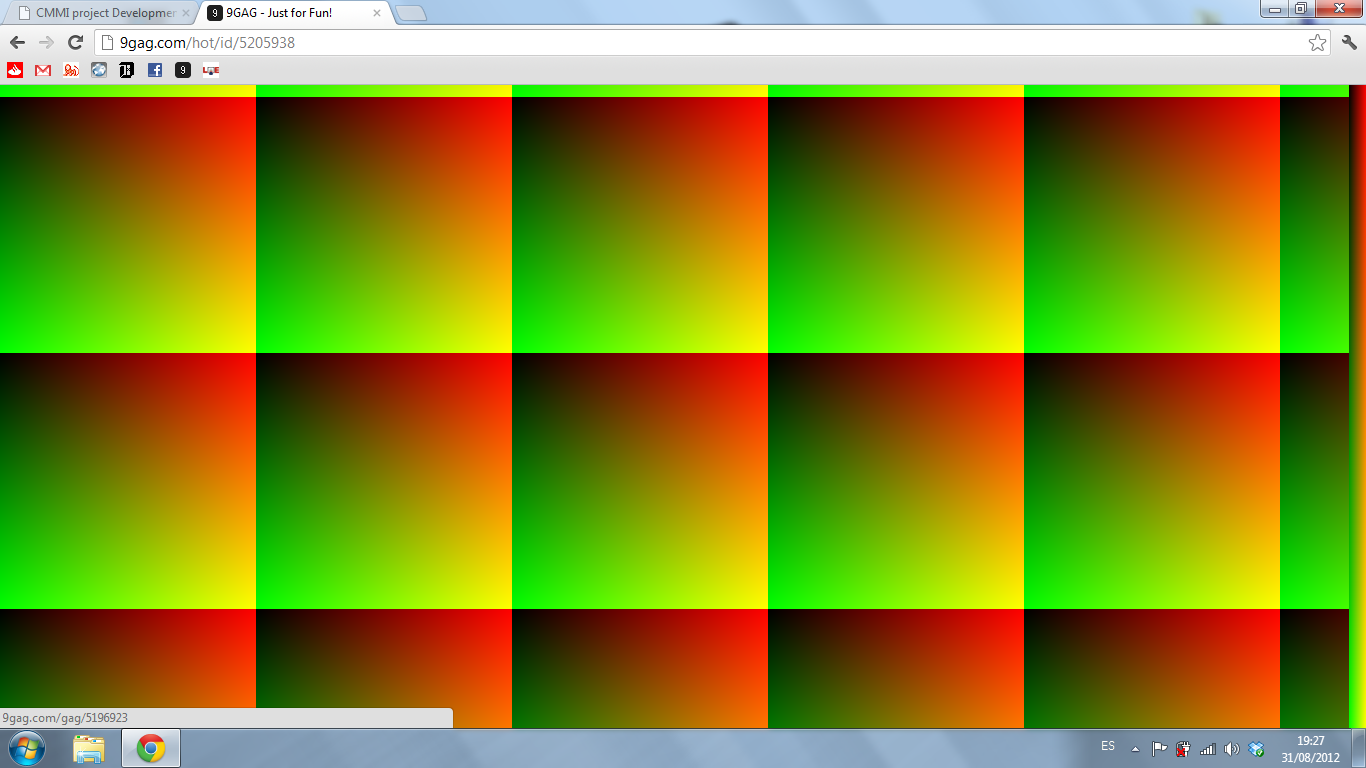Open the Gmail bookmark
The width and height of the screenshot is (1366, 768).
[43, 70]
